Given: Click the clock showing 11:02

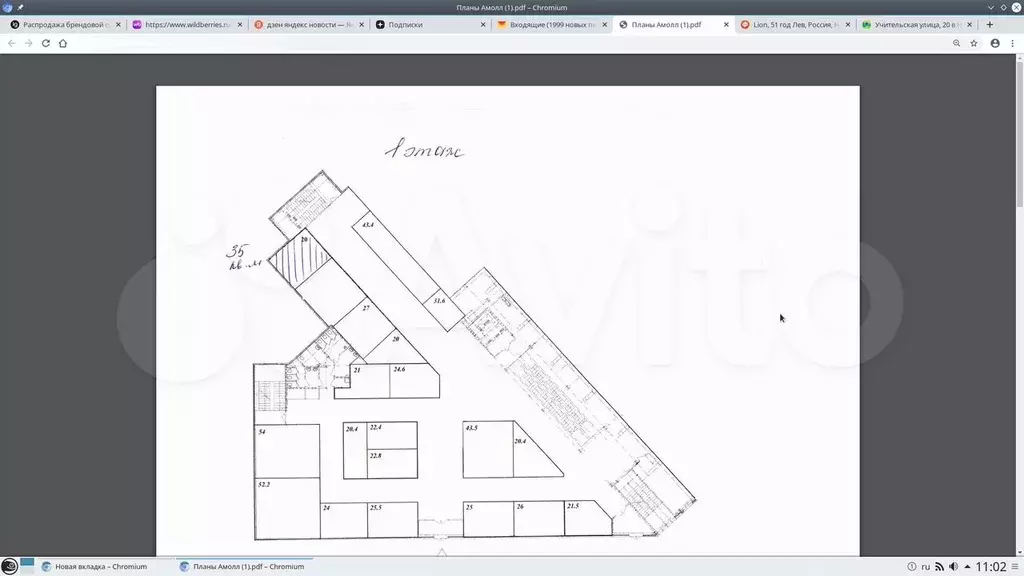Looking at the screenshot, I should (x=991, y=567).
